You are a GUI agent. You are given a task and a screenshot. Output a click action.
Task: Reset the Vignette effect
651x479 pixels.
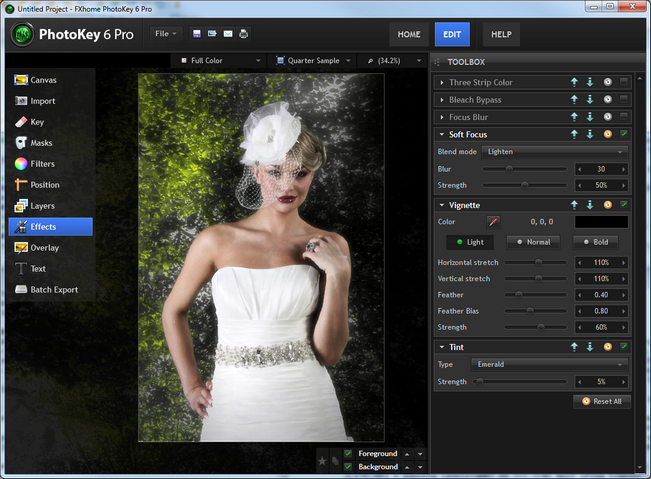point(607,205)
